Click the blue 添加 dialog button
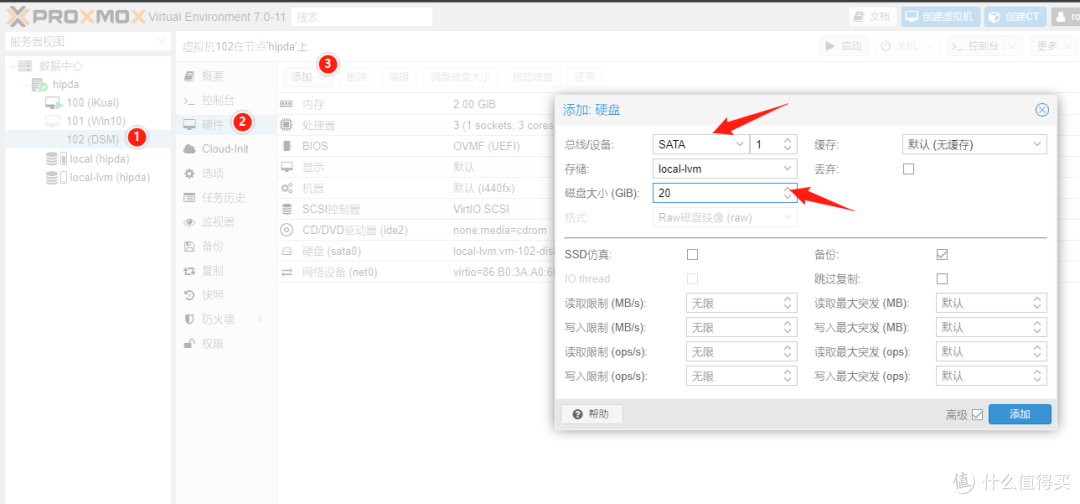1080x504 pixels. (1019, 414)
